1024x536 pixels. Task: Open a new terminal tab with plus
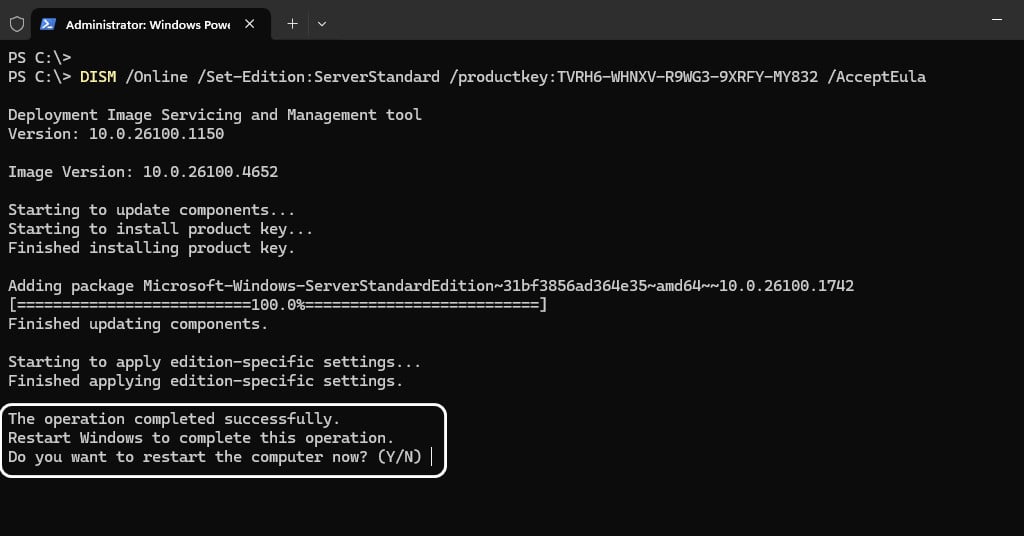tap(293, 24)
